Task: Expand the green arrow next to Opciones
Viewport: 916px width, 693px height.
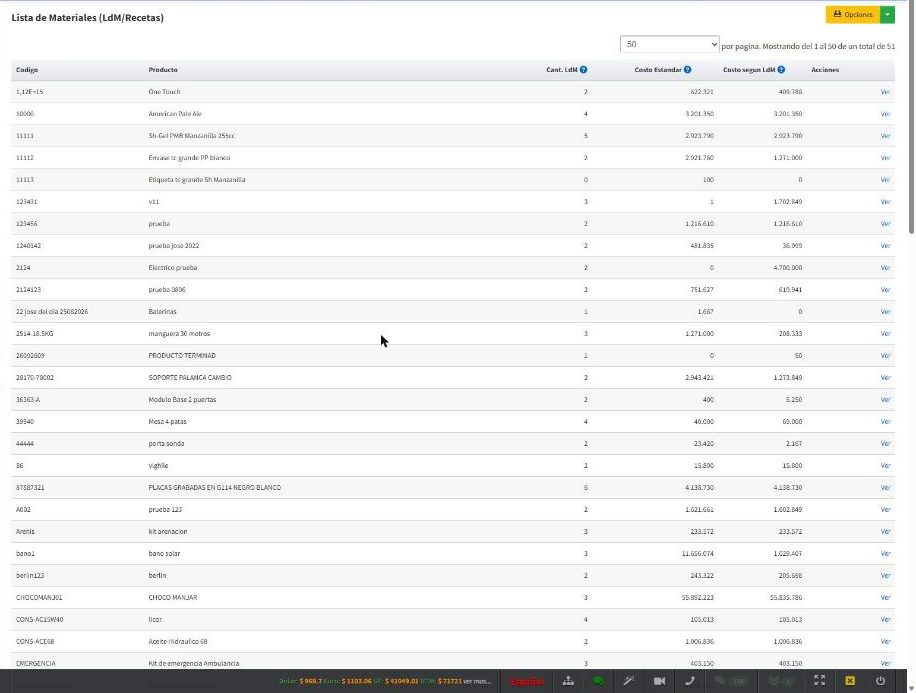Action: pyautogui.click(x=887, y=15)
